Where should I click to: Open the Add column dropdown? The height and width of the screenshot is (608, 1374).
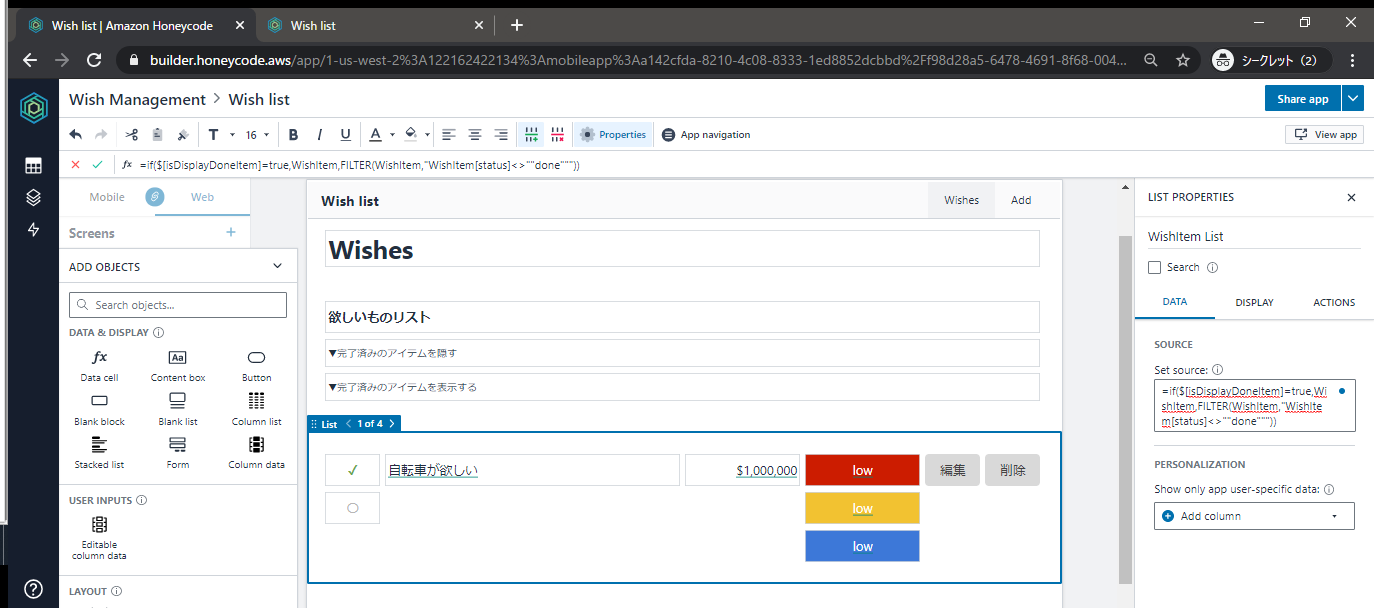click(x=1254, y=516)
